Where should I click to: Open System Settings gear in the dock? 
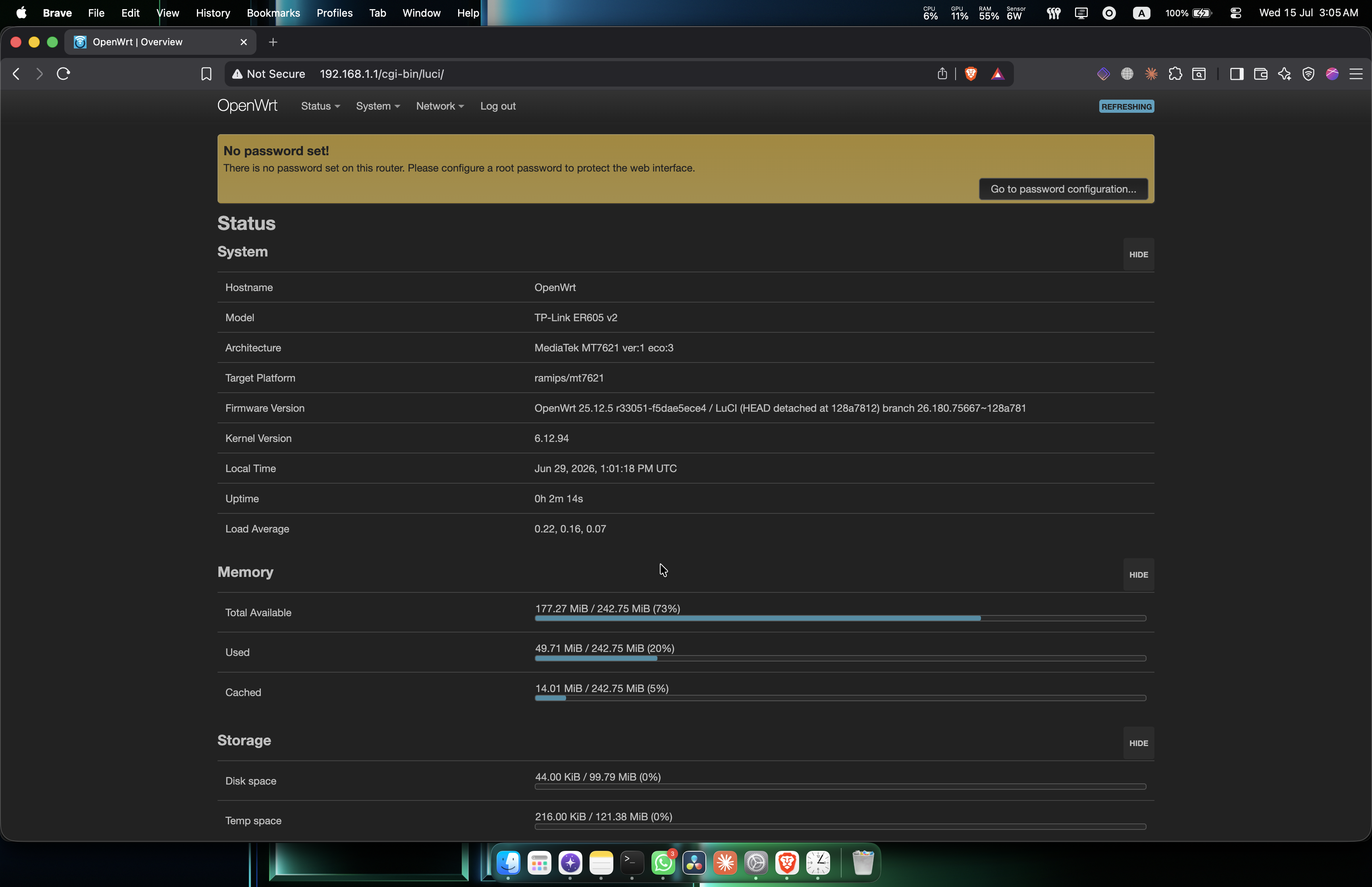[756, 863]
